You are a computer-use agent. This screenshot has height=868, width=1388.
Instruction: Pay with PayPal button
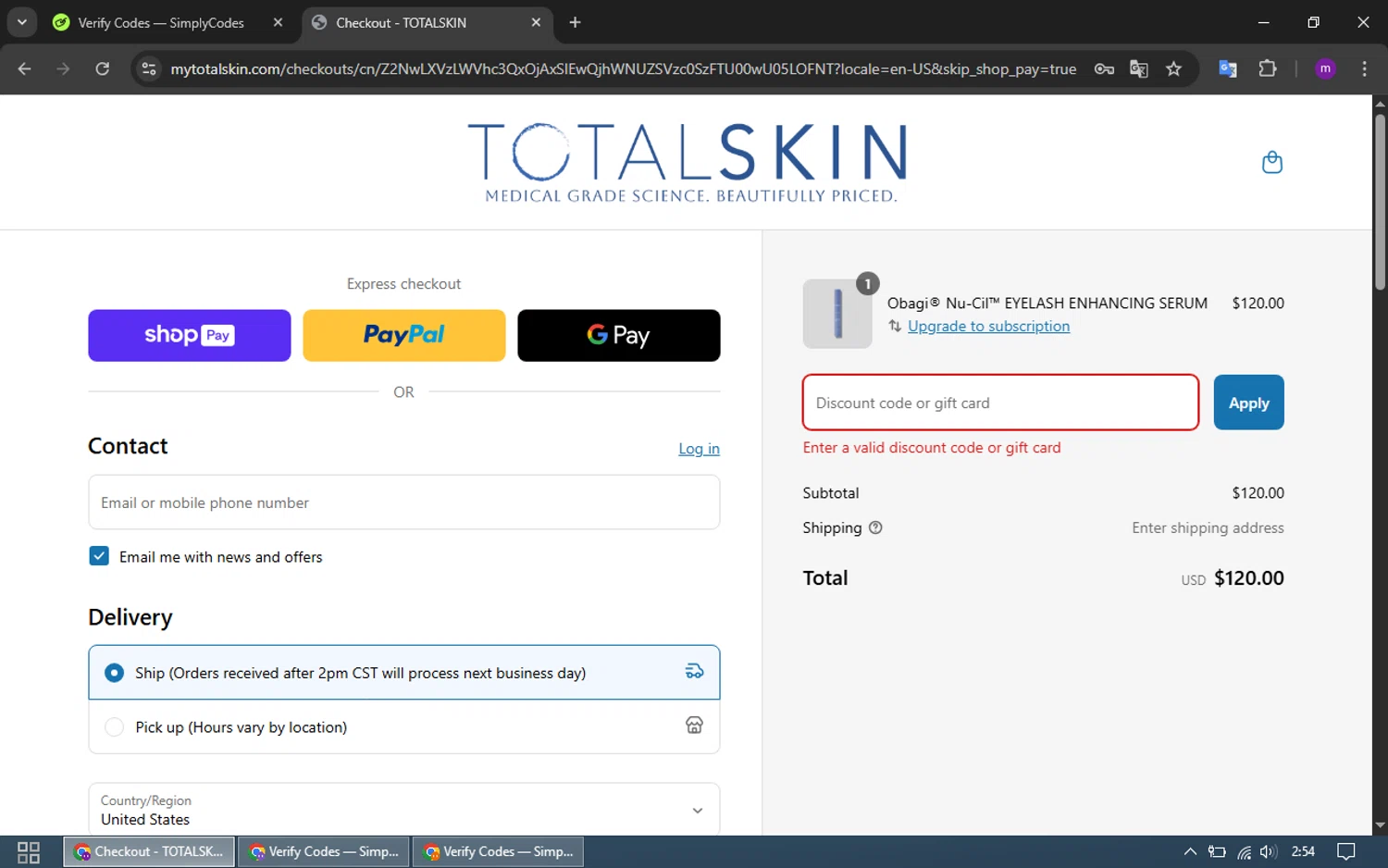(x=404, y=335)
